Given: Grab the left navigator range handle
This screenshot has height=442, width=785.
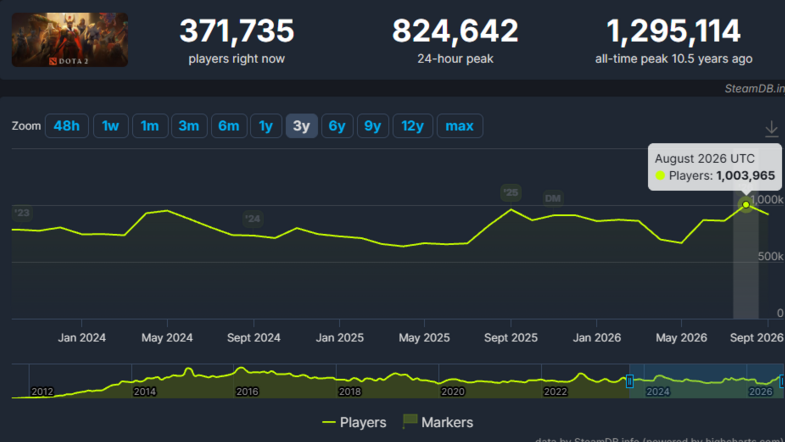Looking at the screenshot, I should pos(630,381).
